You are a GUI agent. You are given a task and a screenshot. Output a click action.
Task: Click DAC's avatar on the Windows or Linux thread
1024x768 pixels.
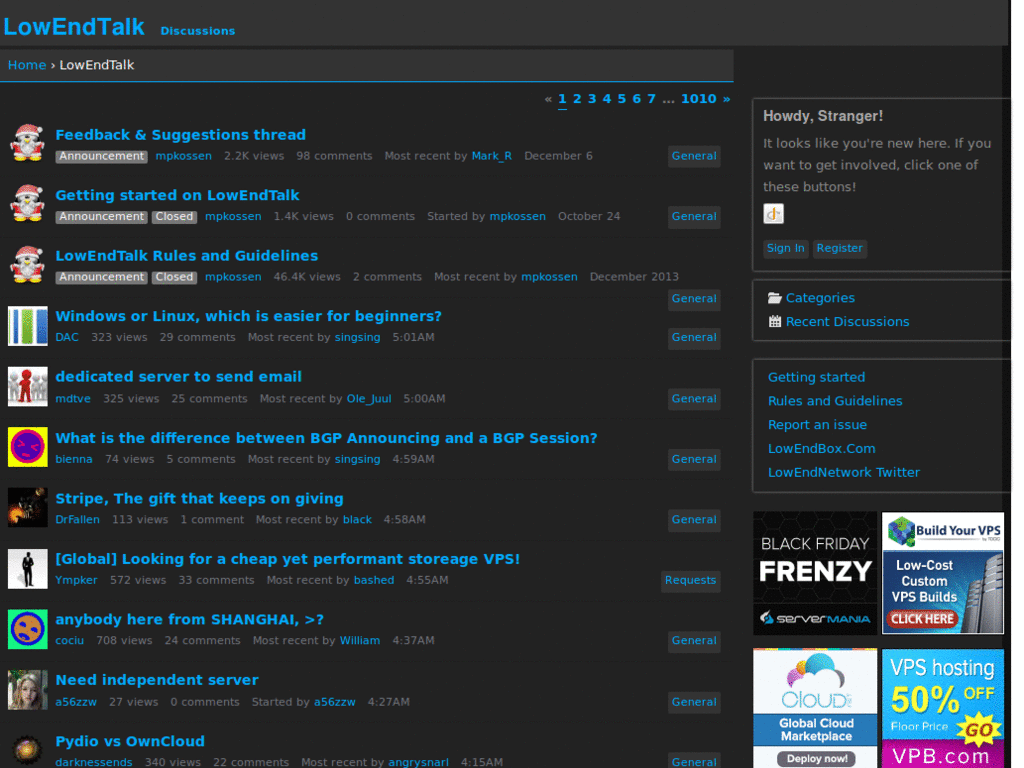[x=27, y=326]
